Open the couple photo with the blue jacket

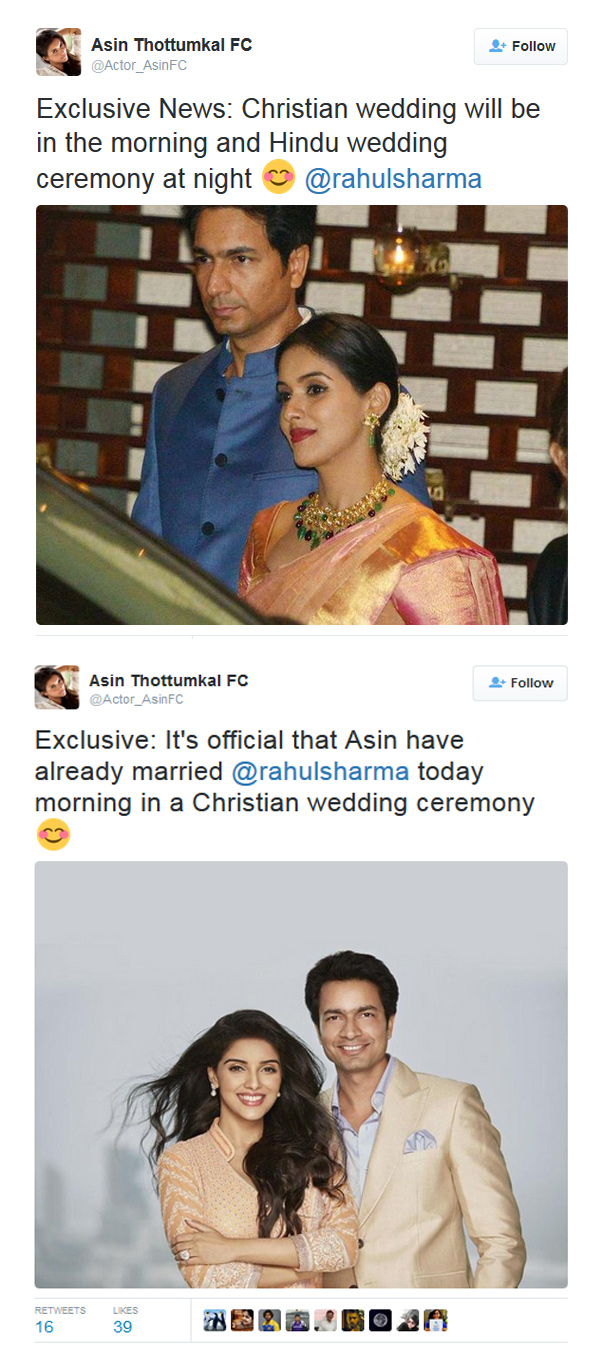click(x=302, y=415)
